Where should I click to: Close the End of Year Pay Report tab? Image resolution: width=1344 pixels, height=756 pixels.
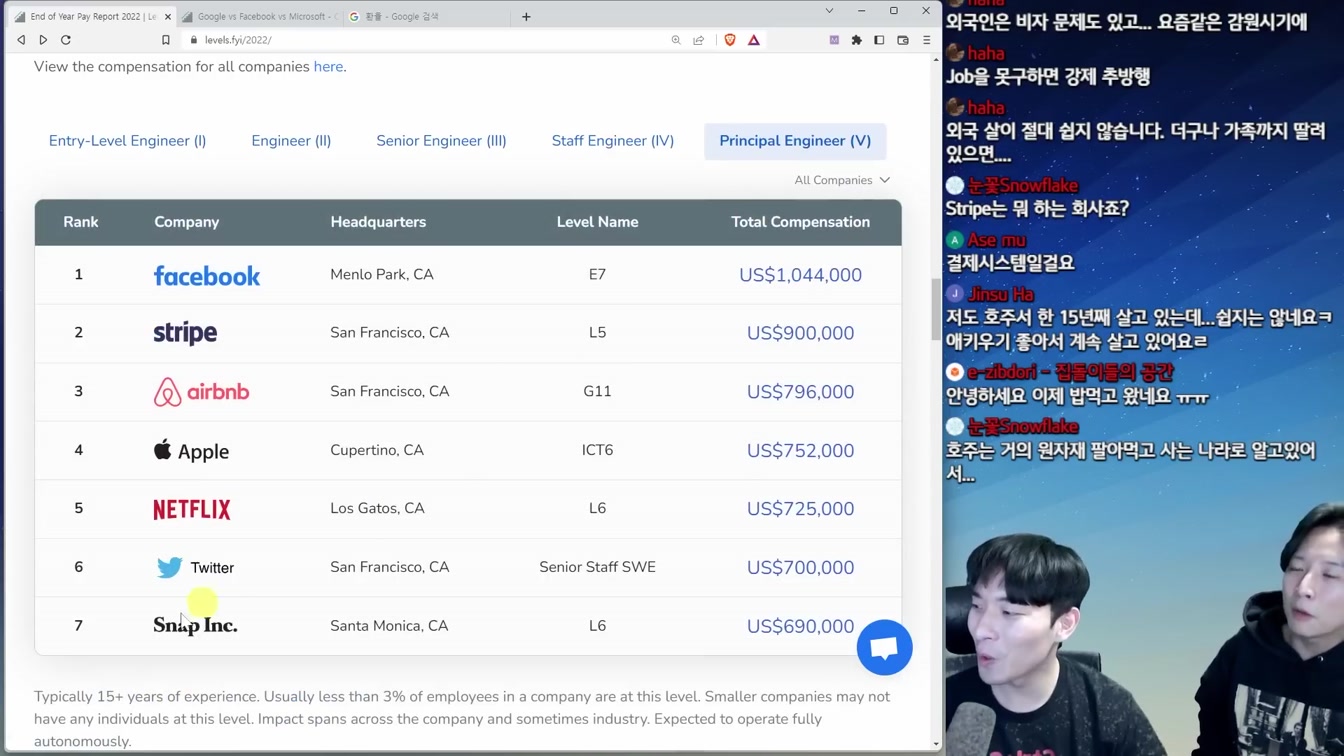tap(167, 17)
